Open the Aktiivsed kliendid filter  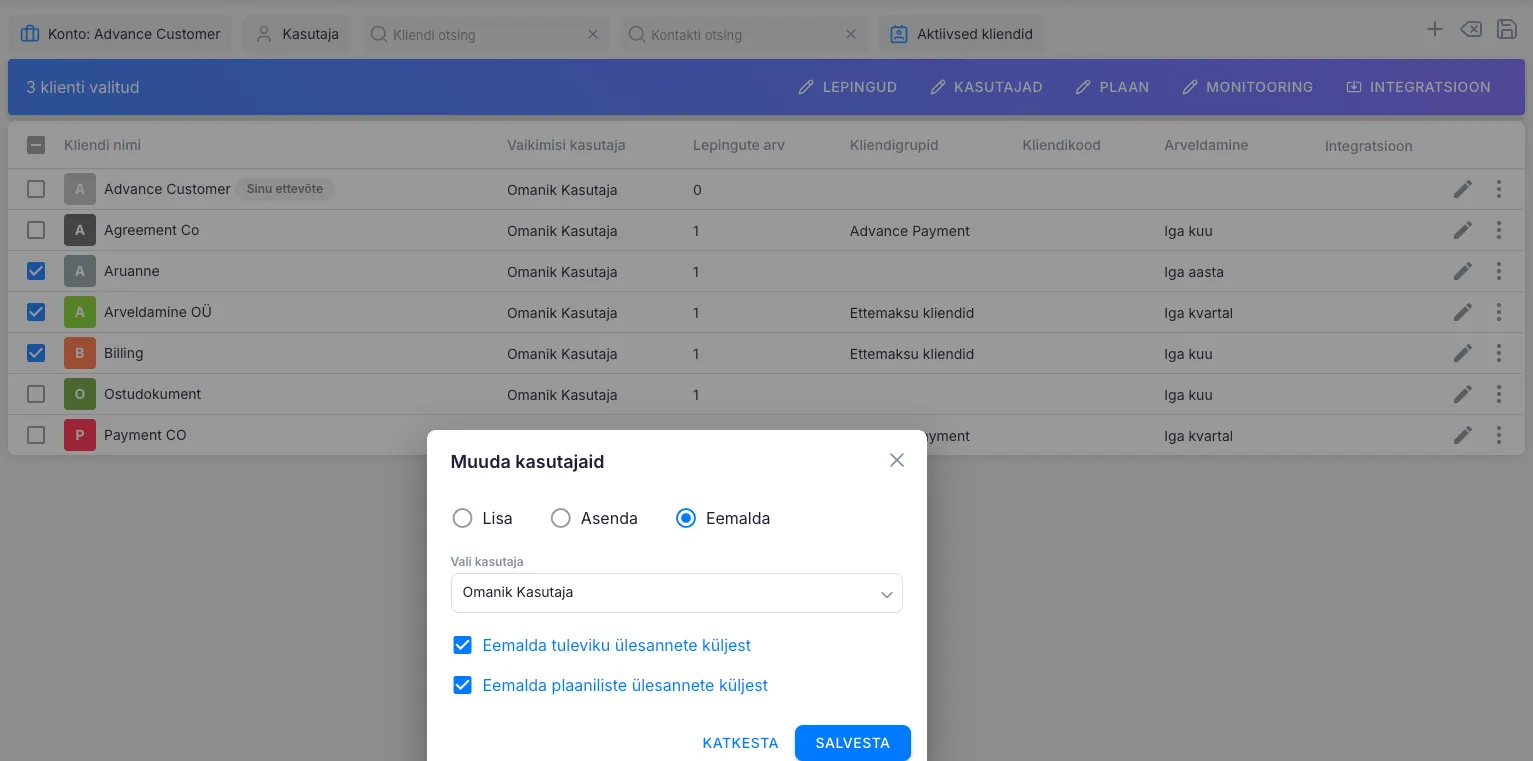coord(961,34)
